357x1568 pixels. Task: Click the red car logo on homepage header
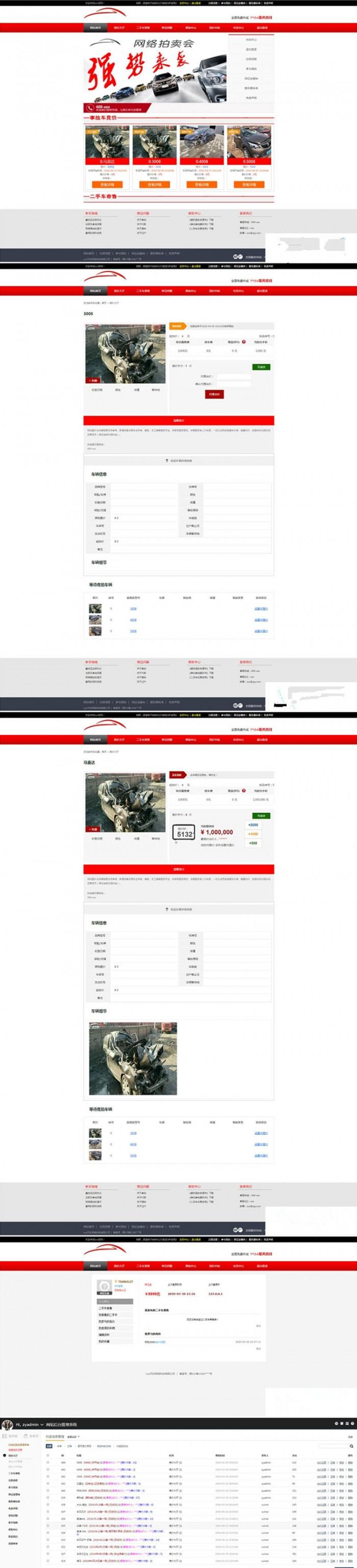pyautogui.click(x=105, y=14)
